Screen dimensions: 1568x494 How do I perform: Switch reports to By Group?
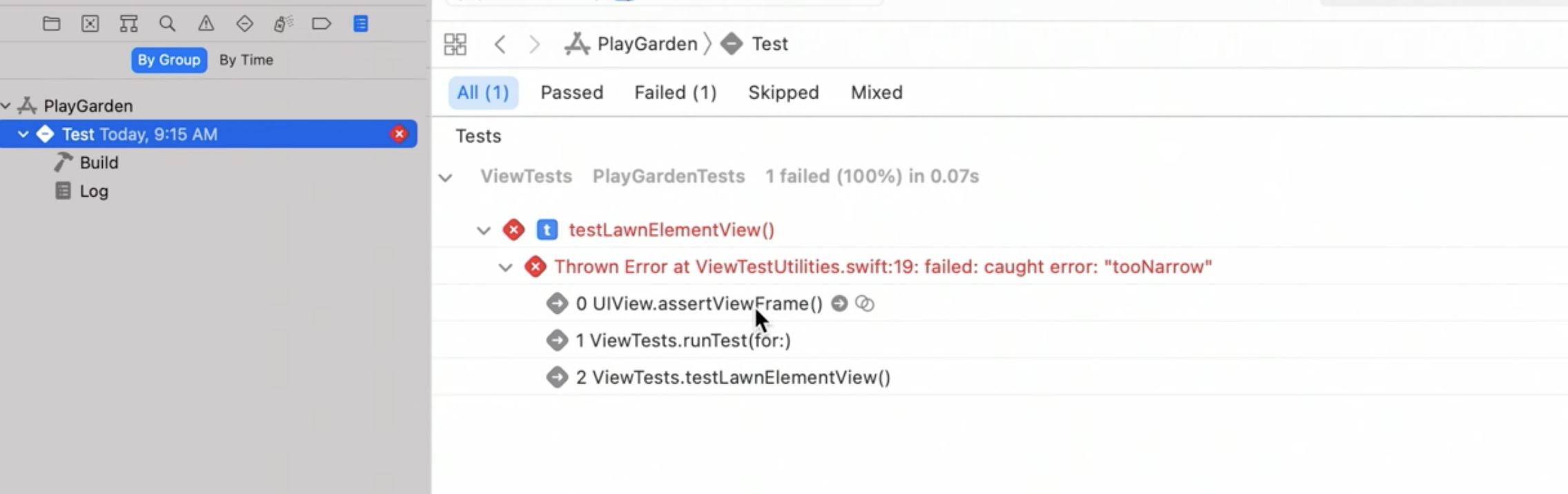coord(169,60)
